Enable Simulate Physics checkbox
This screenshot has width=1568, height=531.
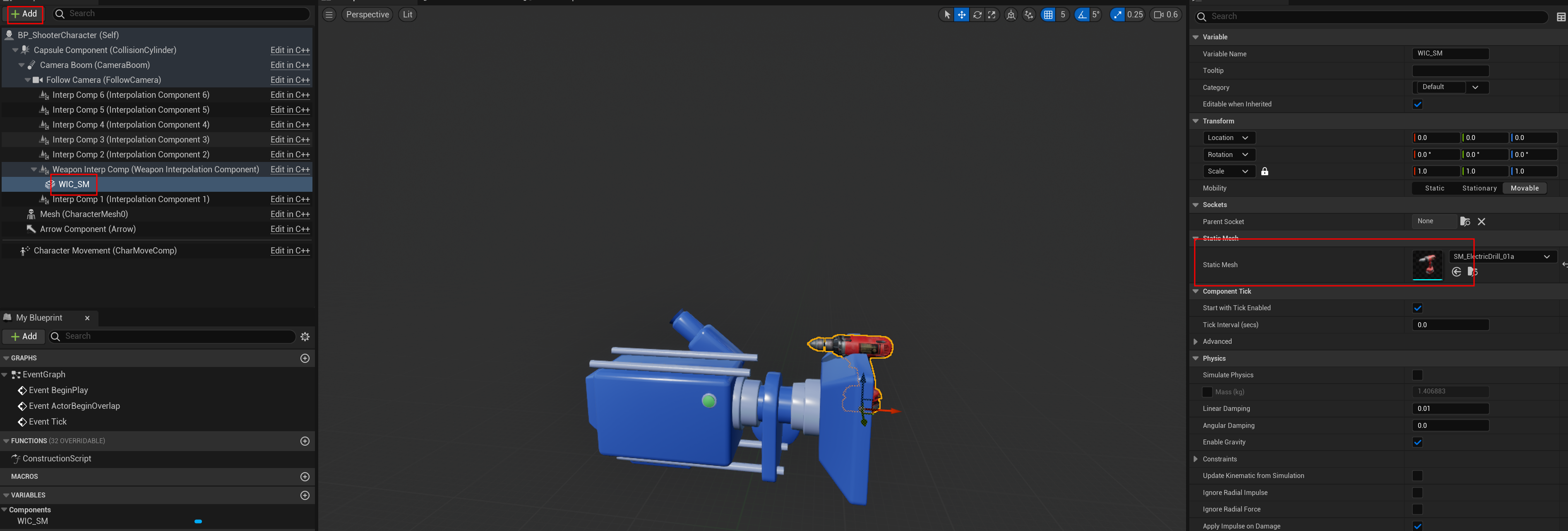[x=1417, y=375]
